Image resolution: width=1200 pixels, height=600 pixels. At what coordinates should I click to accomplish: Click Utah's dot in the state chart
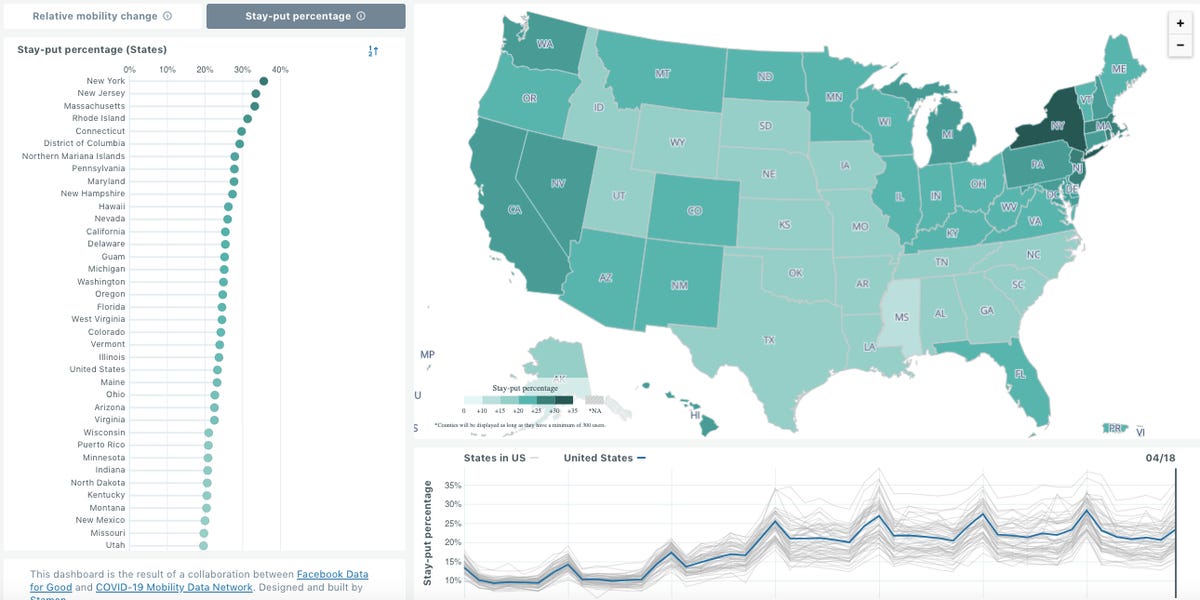(x=203, y=545)
